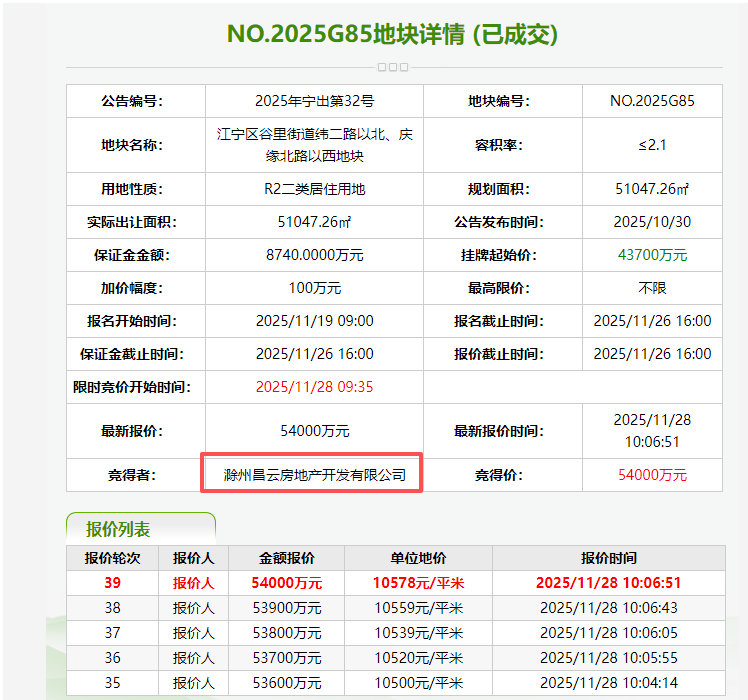Select plot ratio value ≤2.1
748x700 pixels.
(x=652, y=145)
